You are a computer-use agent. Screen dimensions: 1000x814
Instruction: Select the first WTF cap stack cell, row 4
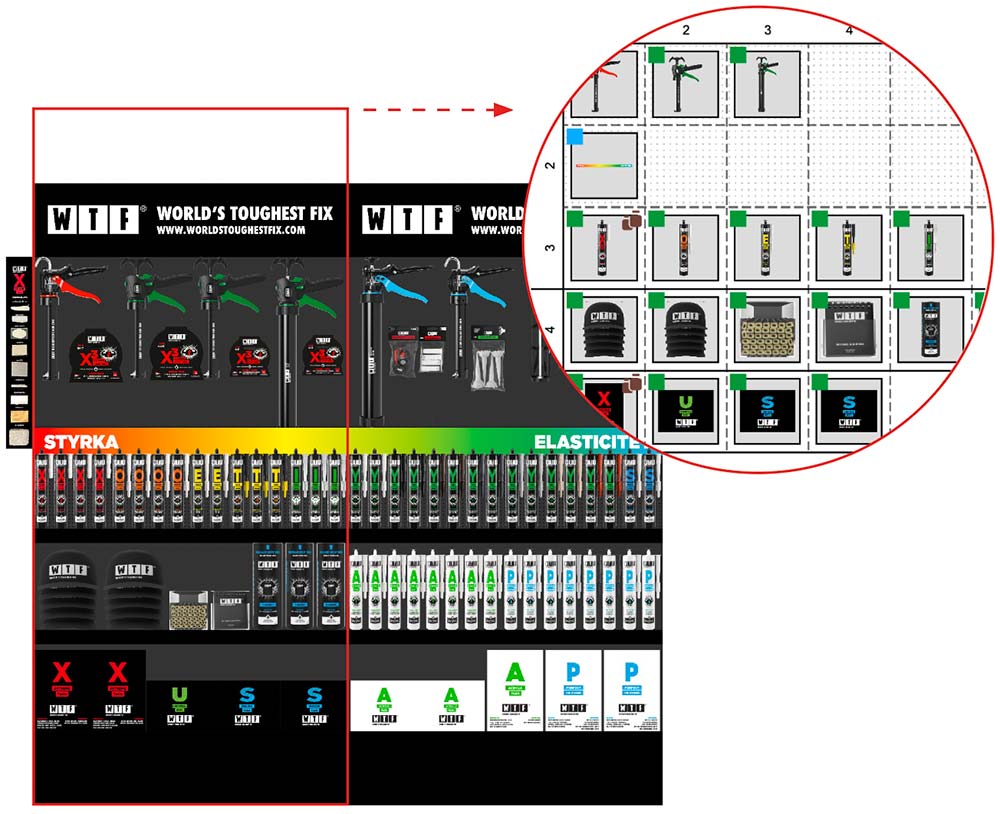pos(604,329)
